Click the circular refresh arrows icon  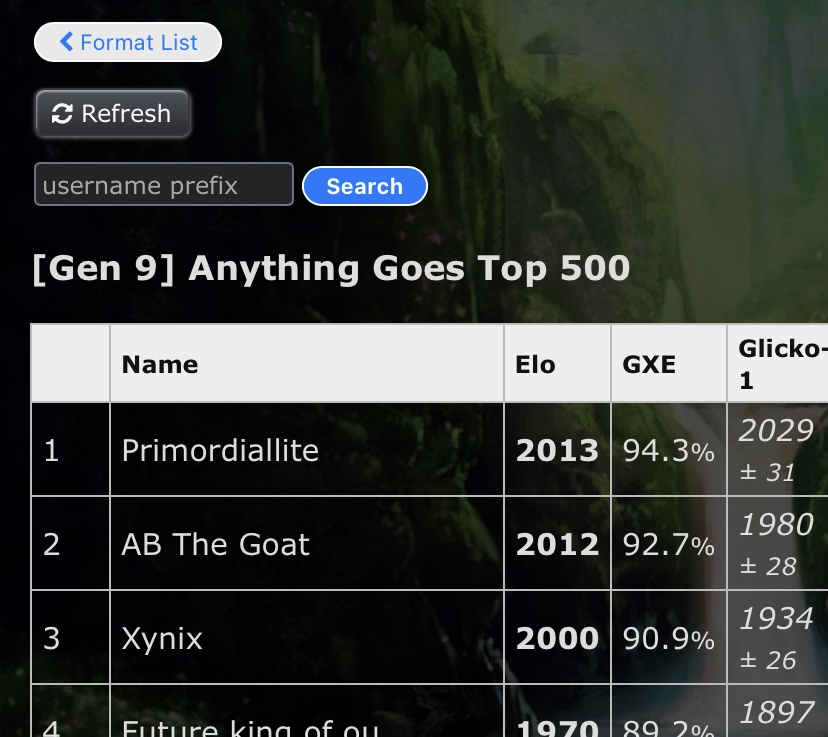coord(62,114)
